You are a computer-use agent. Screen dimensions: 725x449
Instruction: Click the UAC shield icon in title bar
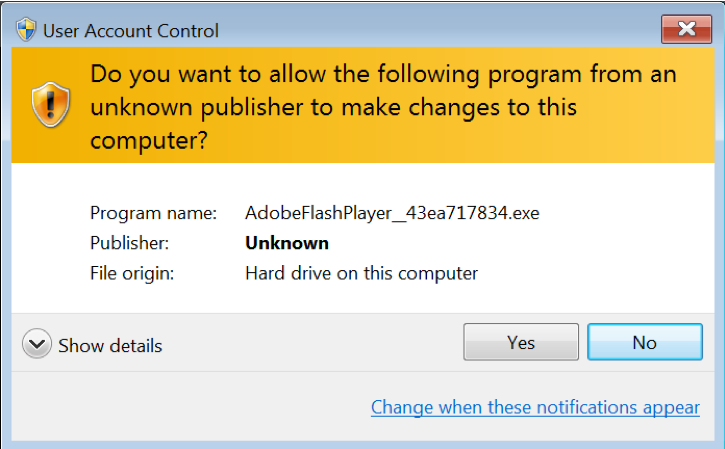point(26,30)
